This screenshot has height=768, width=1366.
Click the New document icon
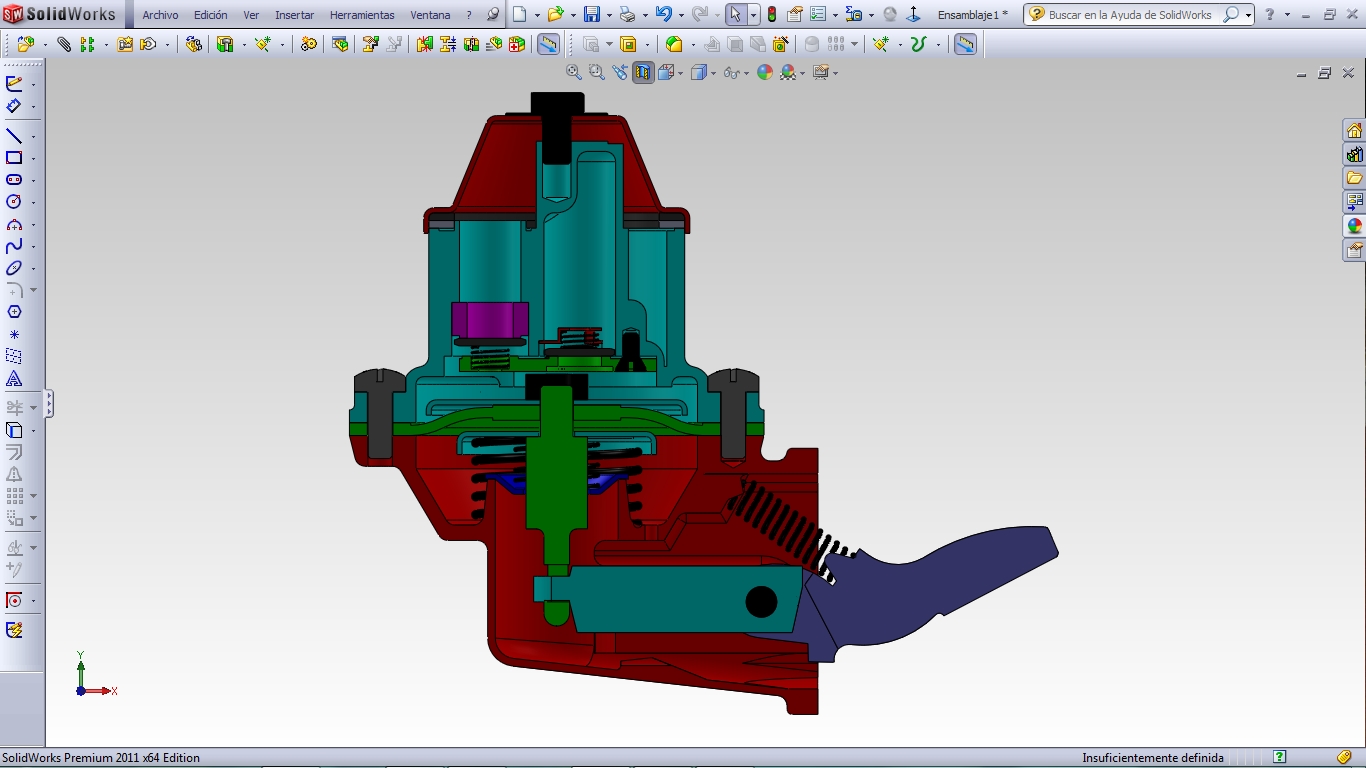click(x=520, y=14)
